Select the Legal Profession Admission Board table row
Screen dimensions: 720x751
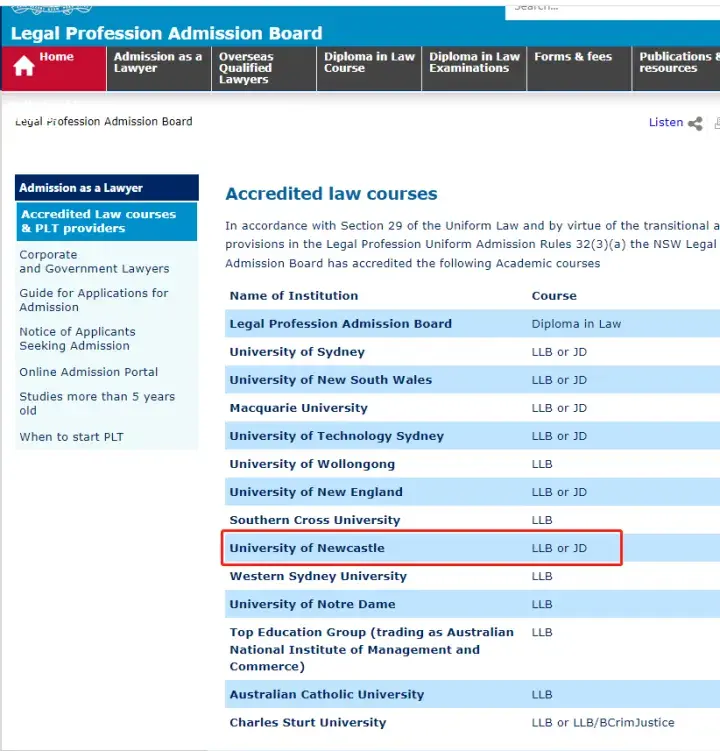(472, 323)
